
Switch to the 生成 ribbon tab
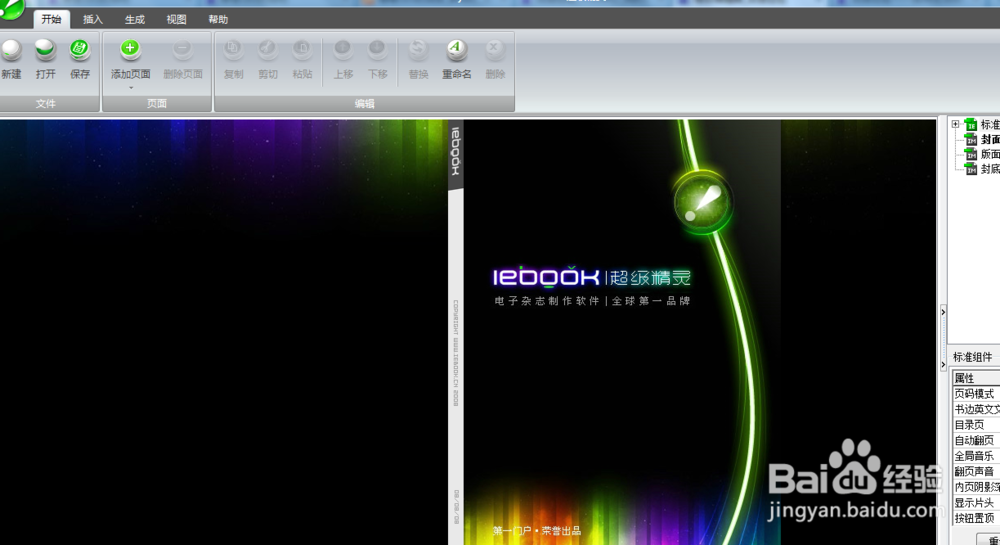coord(135,20)
